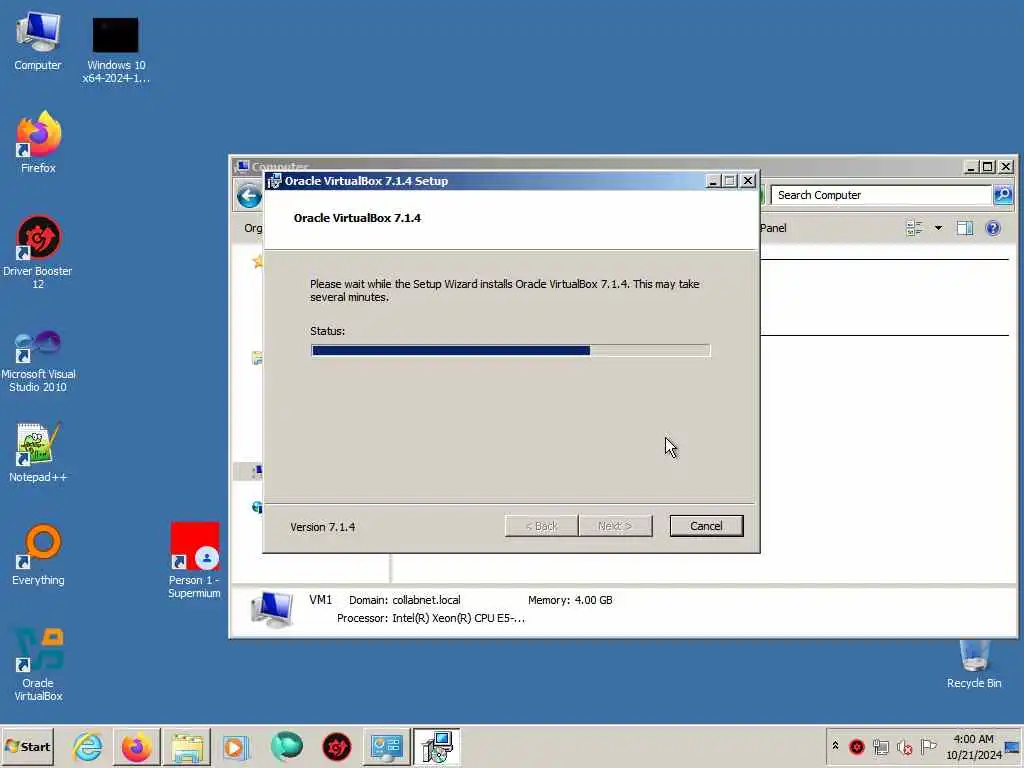Launch Firefox from the desktop shortcut
The image size is (1024, 768).
(38, 142)
